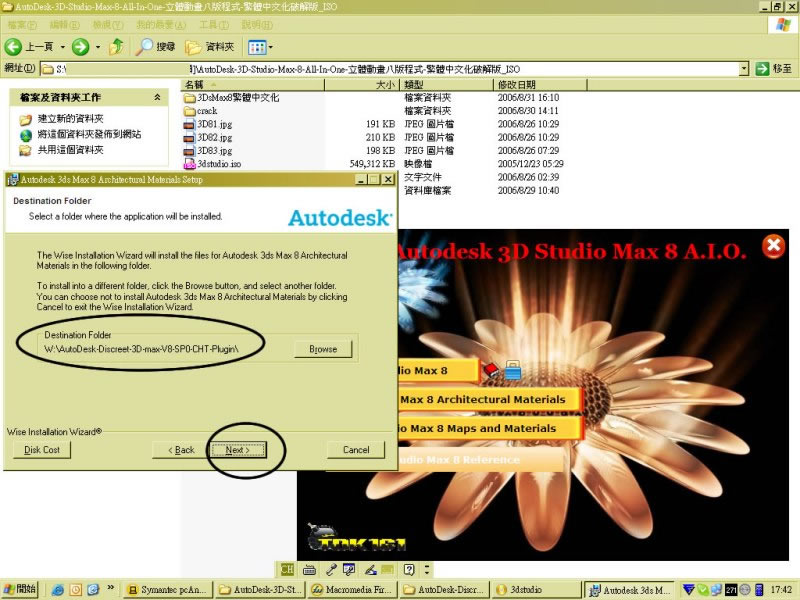Switch to AutoDesk-Discr... folder taskbar button
The height and width of the screenshot is (600, 800).
click(x=445, y=590)
